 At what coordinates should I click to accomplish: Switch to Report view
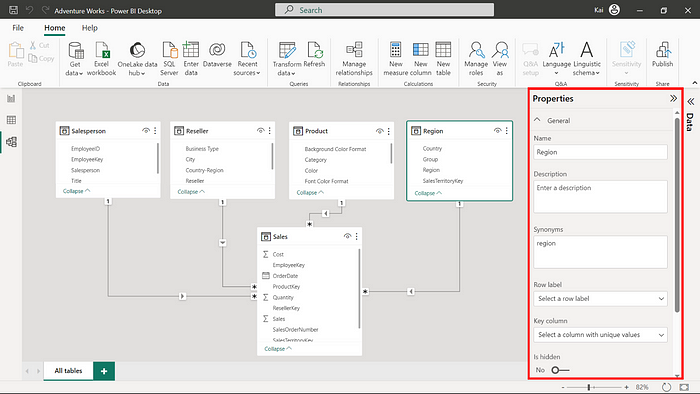[11, 99]
